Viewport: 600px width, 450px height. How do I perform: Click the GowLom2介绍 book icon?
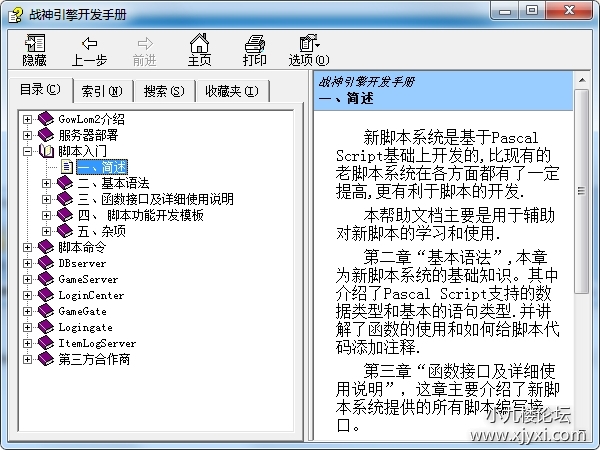point(46,119)
